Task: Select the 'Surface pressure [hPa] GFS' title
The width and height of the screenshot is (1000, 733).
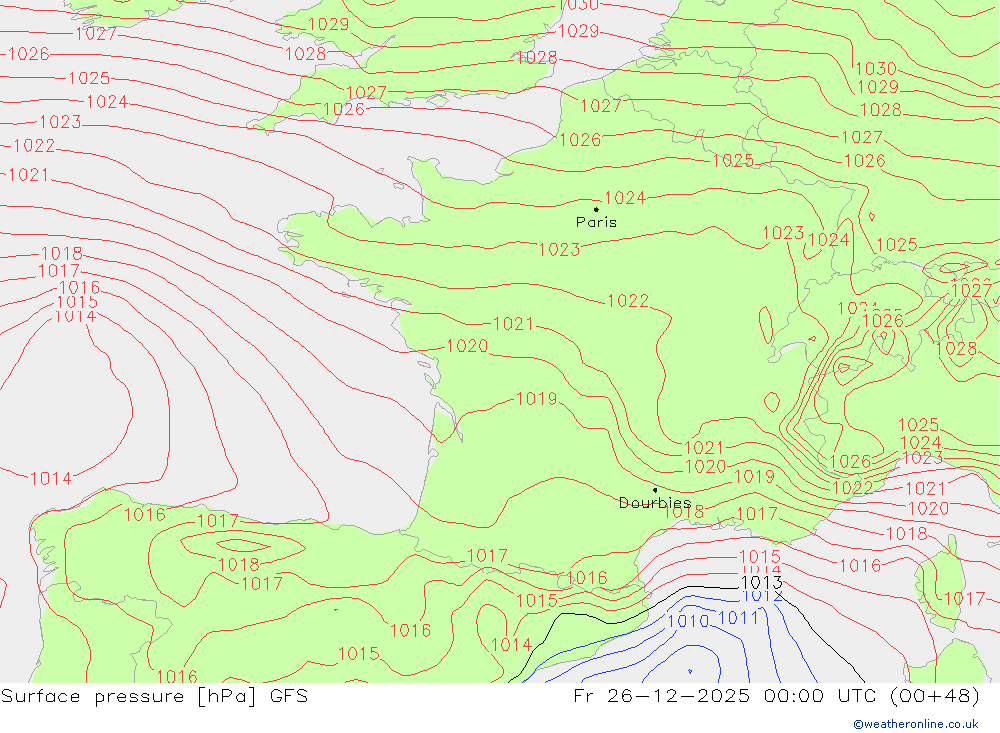Action: click(x=154, y=696)
